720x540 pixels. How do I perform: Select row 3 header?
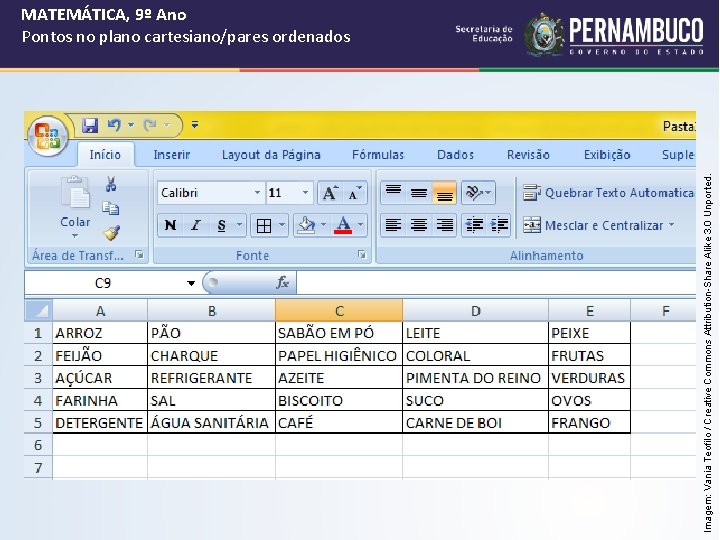click(x=39, y=377)
